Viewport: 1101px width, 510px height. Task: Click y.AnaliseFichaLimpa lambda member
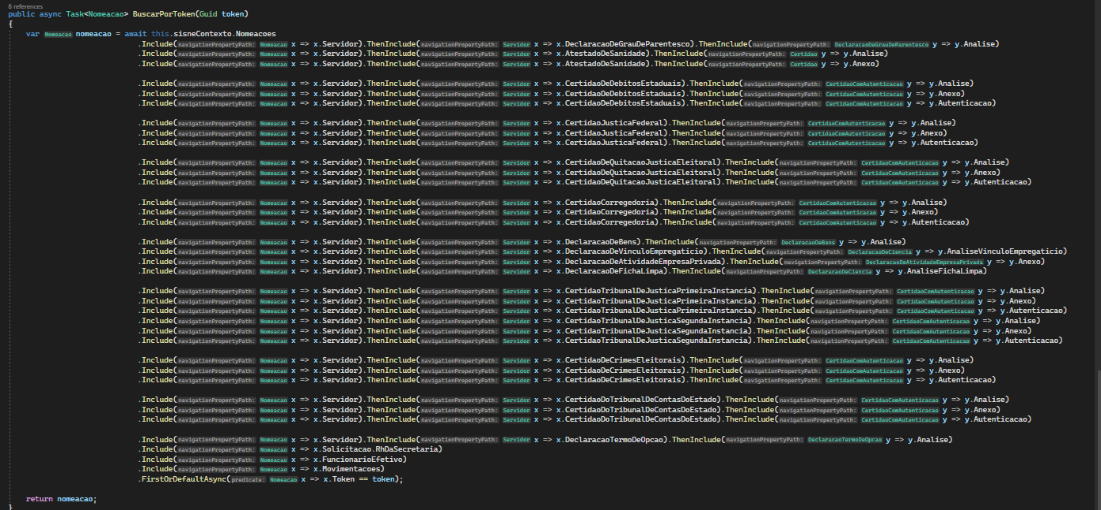[942, 271]
